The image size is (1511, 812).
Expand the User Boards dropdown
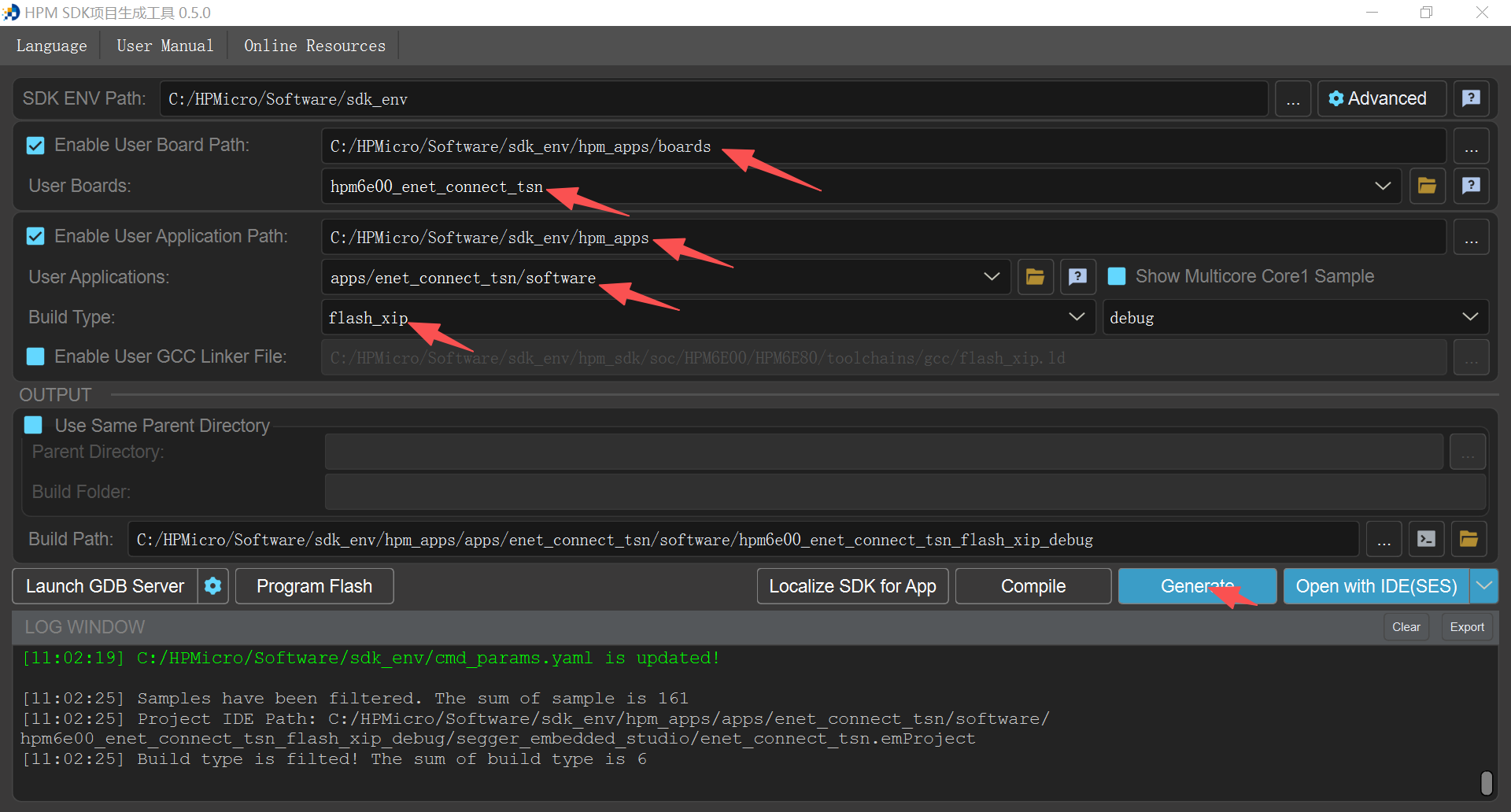1383,186
